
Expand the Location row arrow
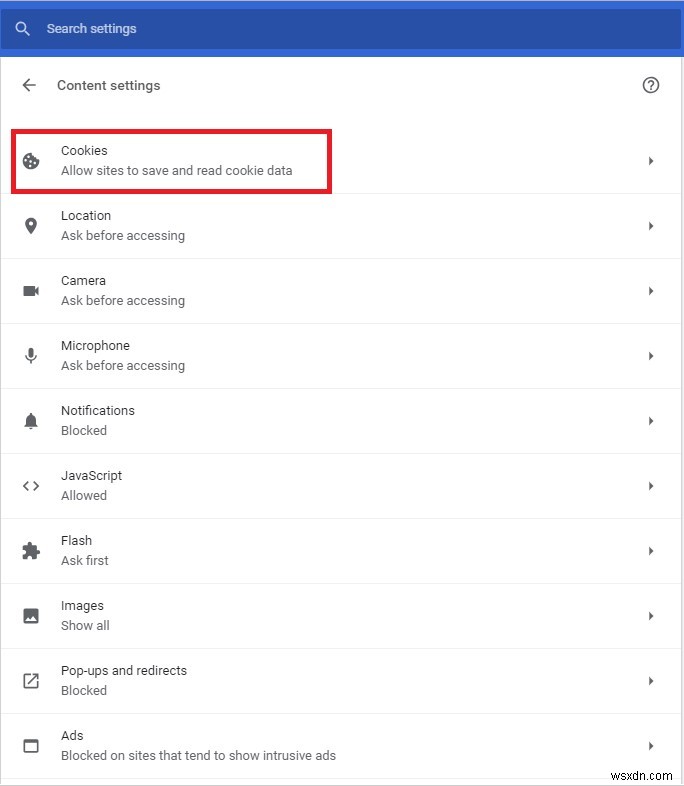[650, 226]
